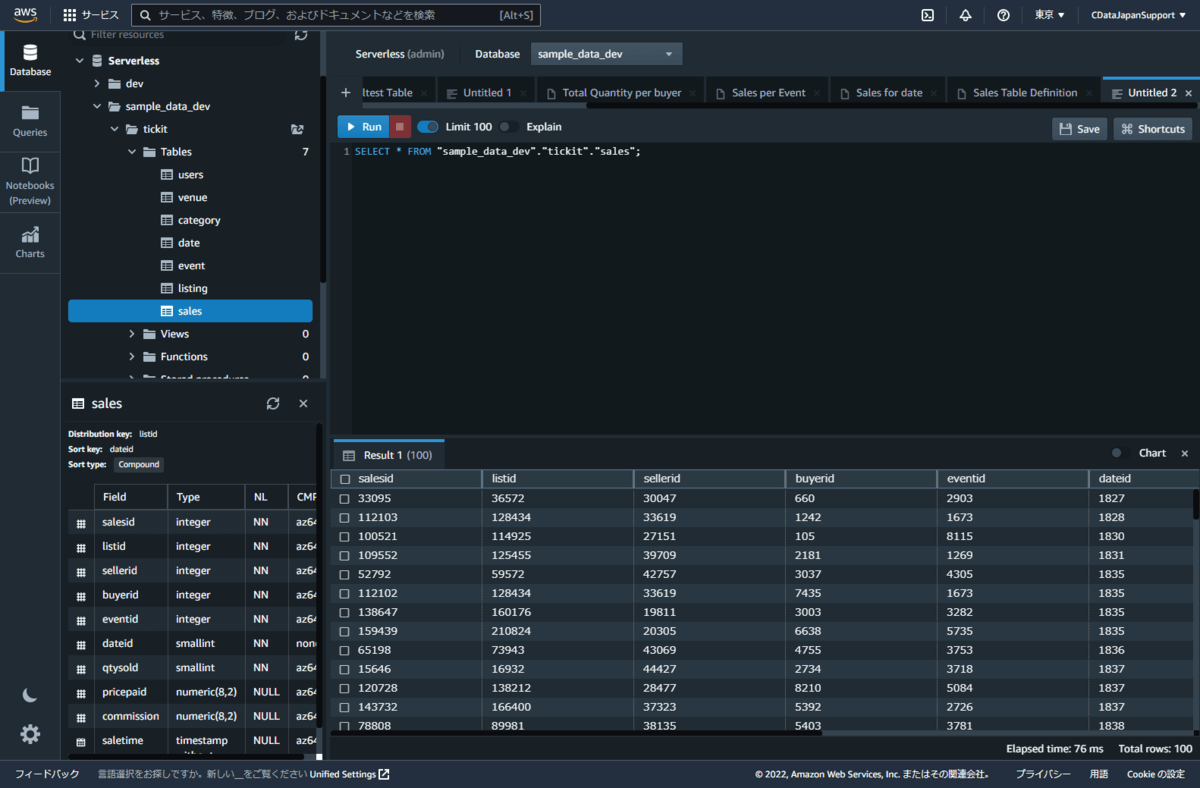
Task: Open the Shortcuts dialog
Action: tap(1152, 128)
